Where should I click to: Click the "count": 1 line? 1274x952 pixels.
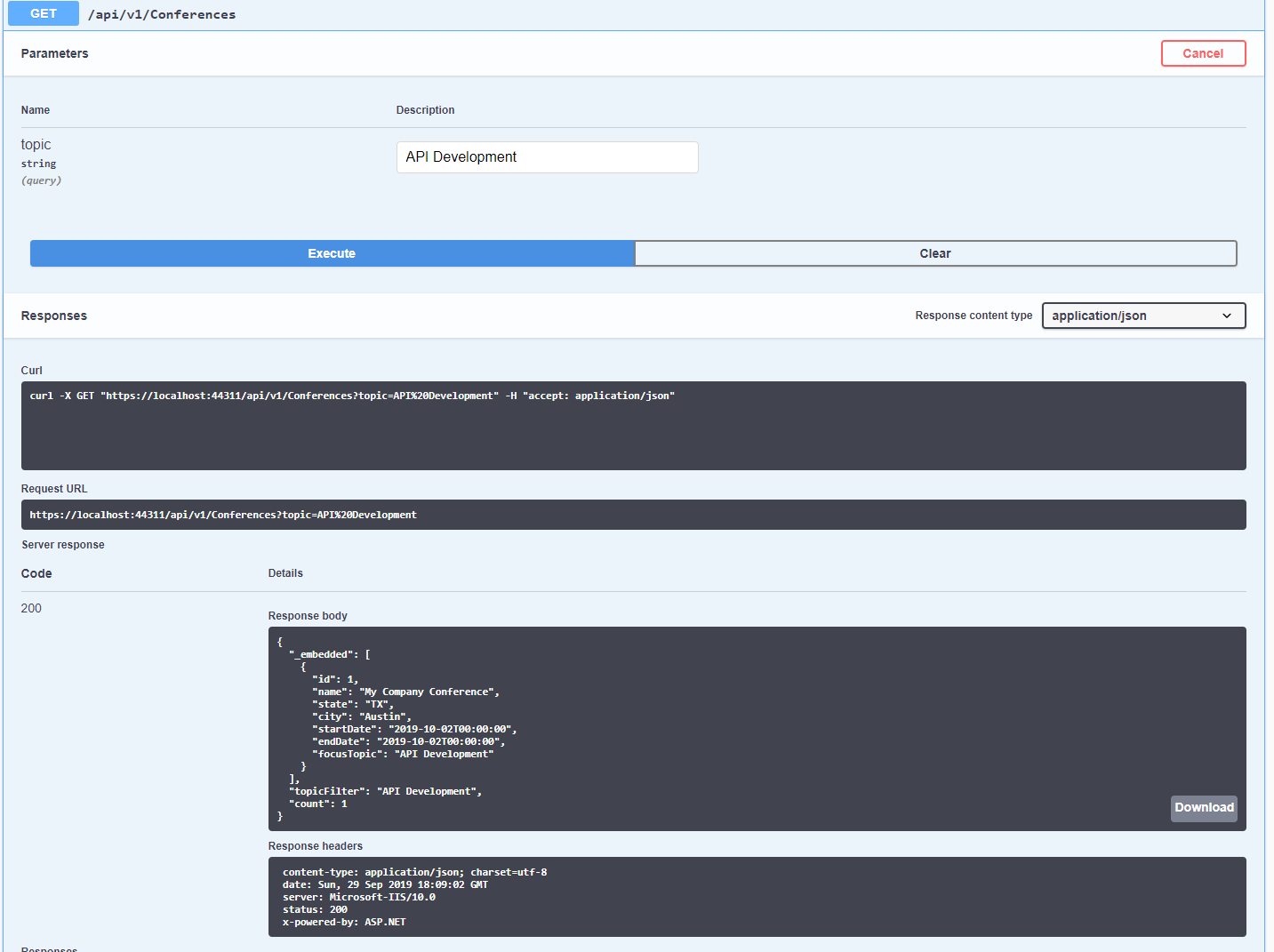pos(318,804)
